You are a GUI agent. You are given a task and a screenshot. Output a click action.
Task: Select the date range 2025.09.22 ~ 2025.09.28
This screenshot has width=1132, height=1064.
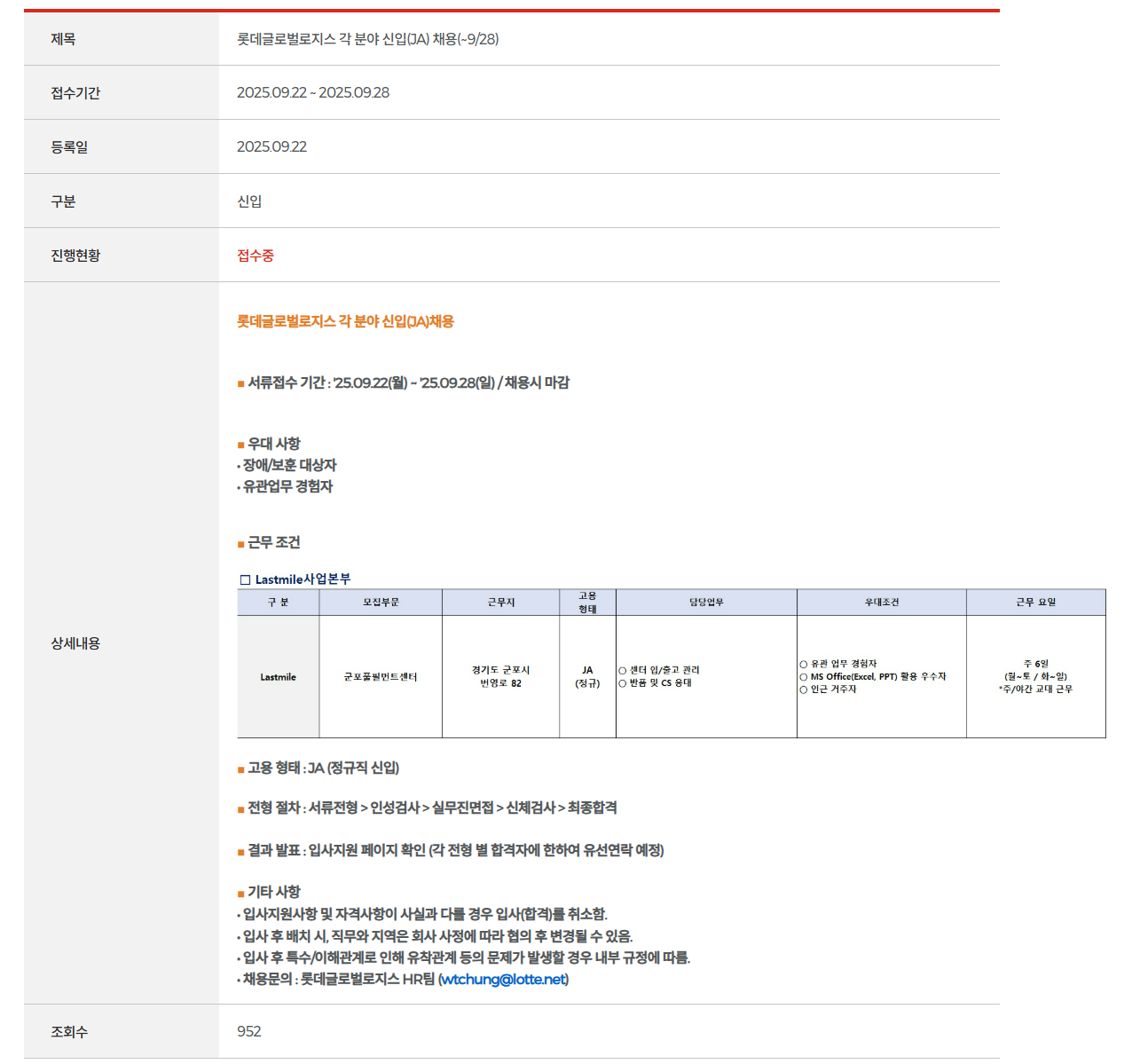(x=313, y=92)
